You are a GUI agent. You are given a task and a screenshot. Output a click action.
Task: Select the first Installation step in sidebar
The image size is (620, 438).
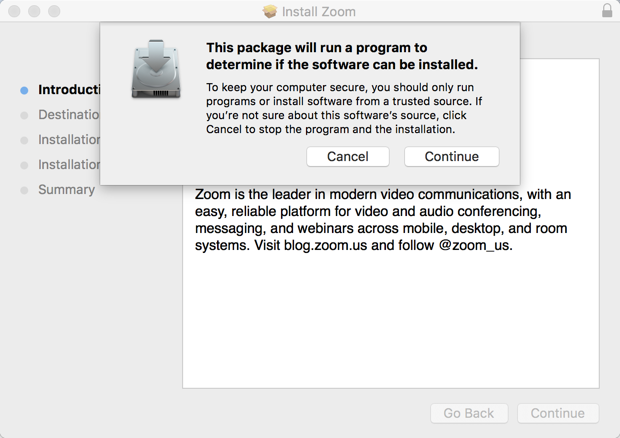click(68, 140)
